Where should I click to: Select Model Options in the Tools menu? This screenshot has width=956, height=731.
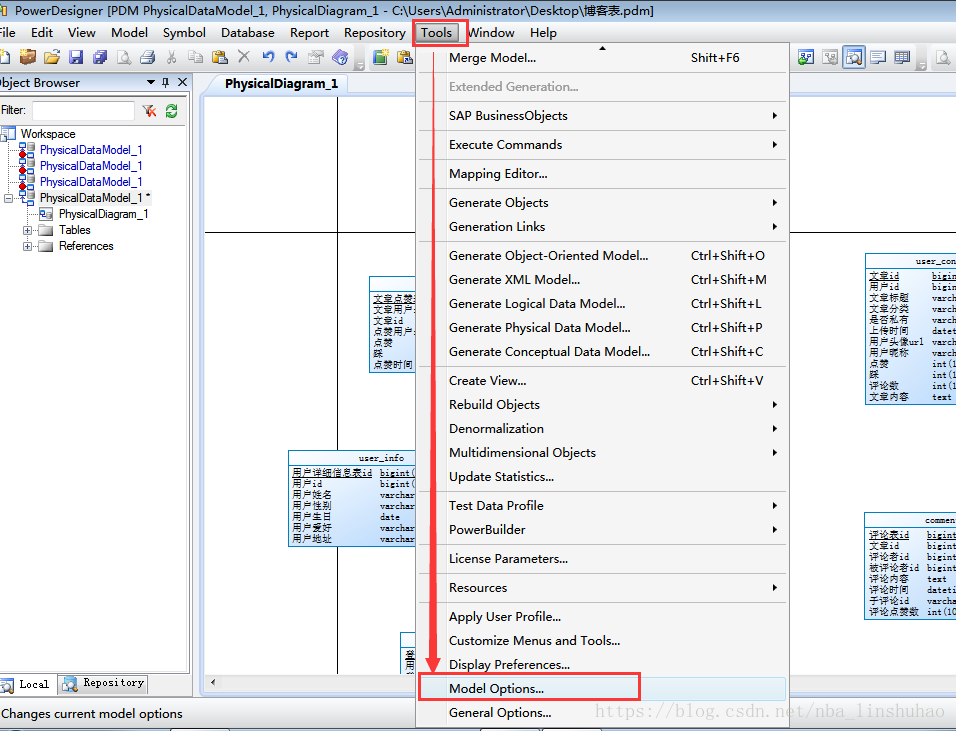[x=602, y=688]
